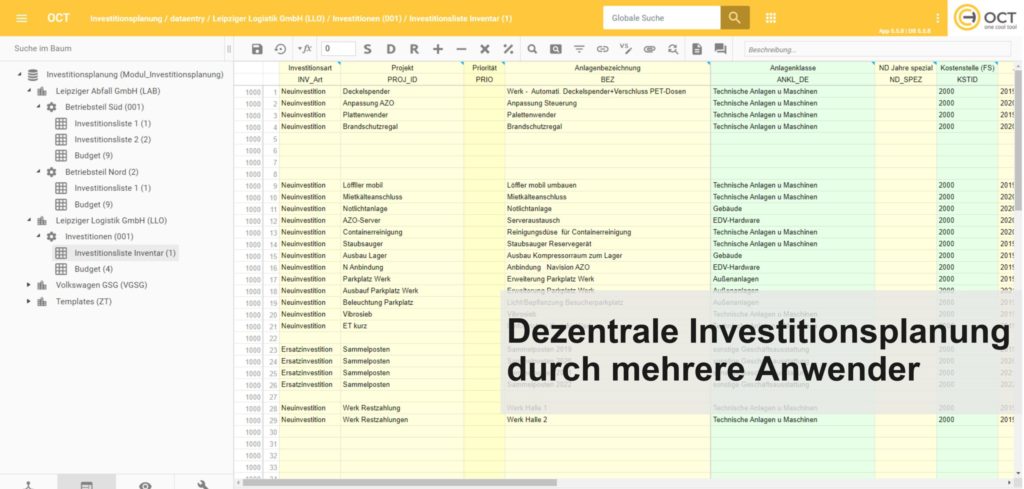This screenshot has width=1024, height=489.
Task: Click the history restore toolbar icon
Action: click(x=280, y=49)
